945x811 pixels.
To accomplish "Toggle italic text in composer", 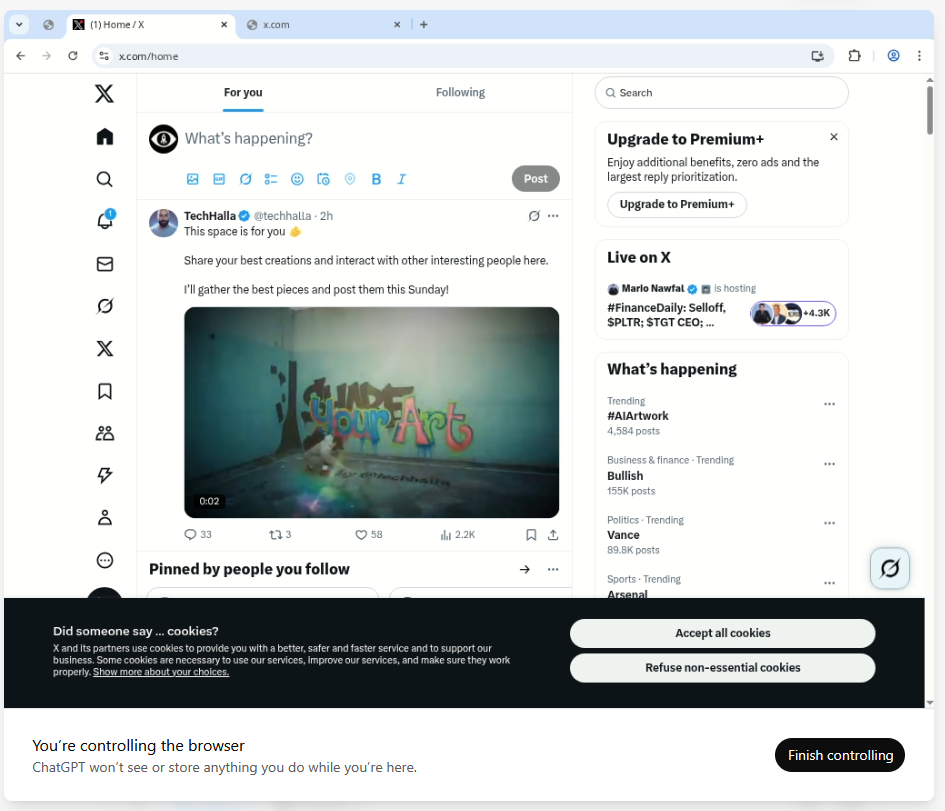I will (x=401, y=179).
